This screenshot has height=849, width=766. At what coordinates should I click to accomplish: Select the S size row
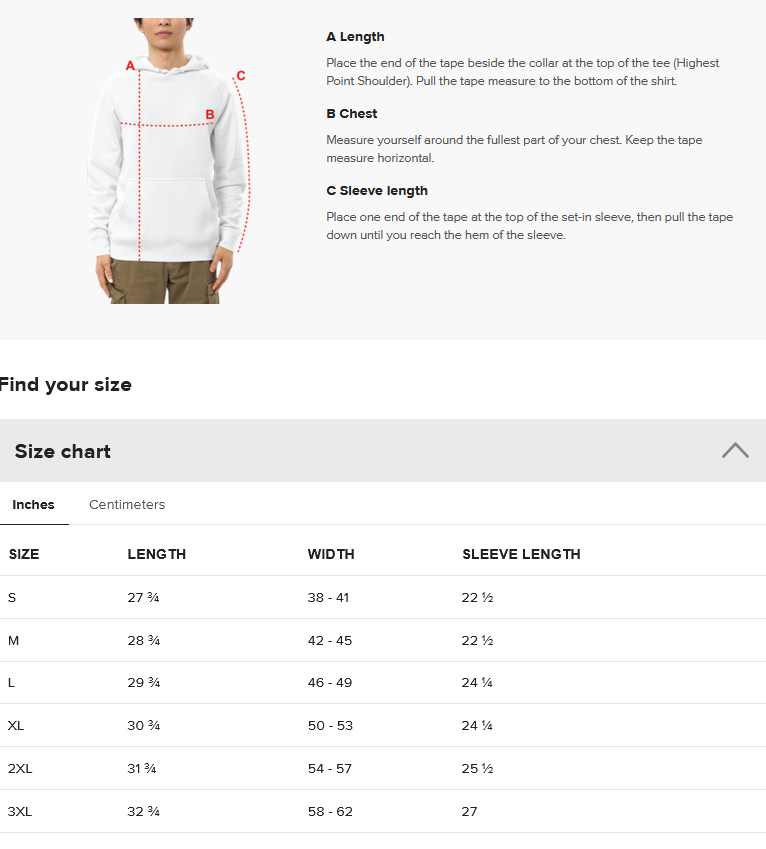point(383,597)
